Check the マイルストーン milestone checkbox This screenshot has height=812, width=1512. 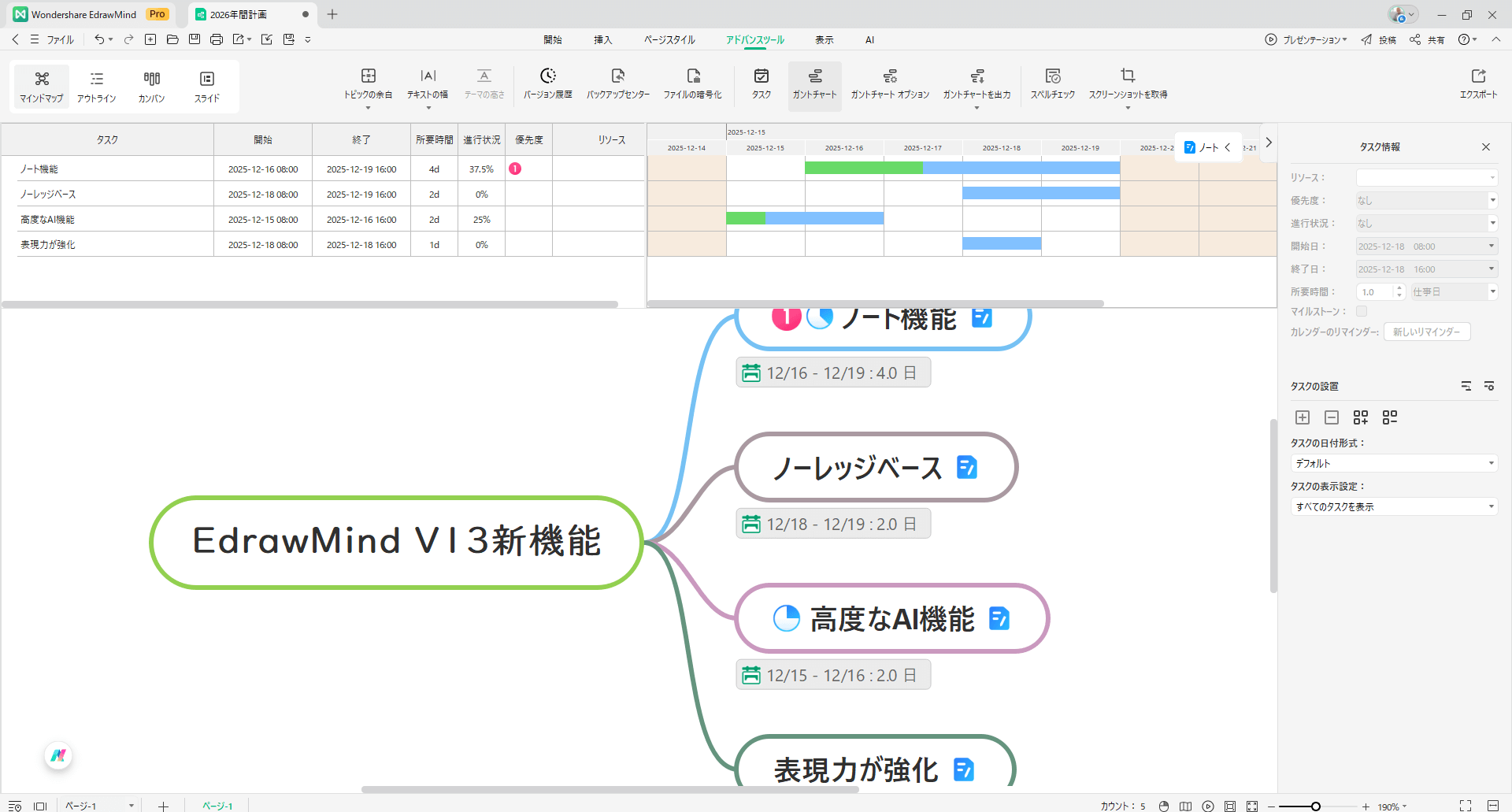coord(1362,311)
